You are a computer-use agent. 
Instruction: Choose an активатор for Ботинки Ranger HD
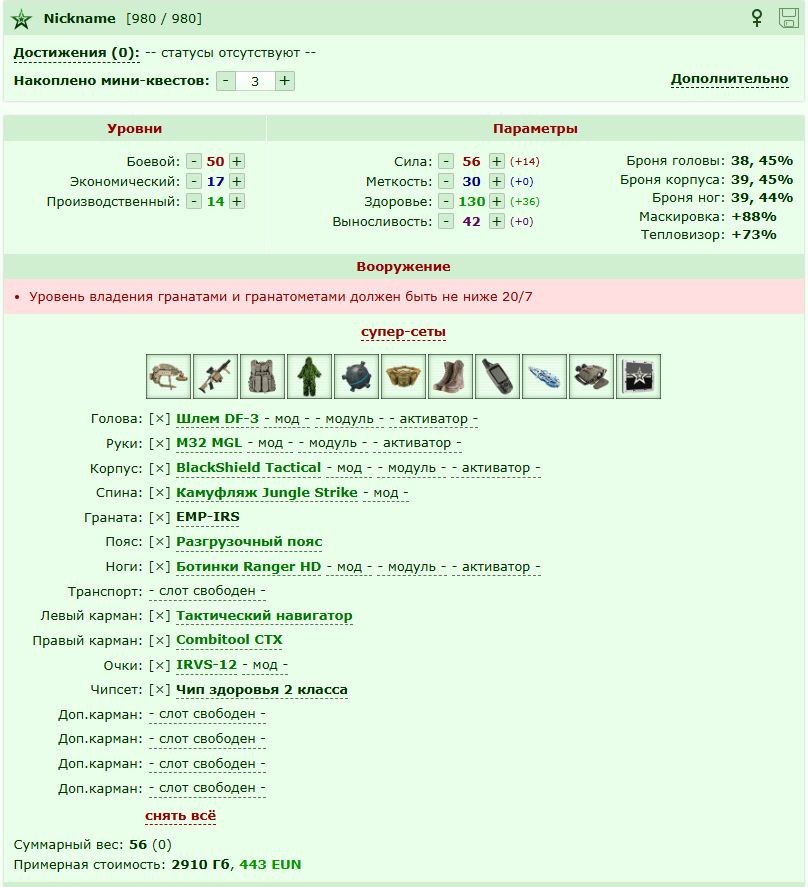pyautogui.click(x=496, y=567)
